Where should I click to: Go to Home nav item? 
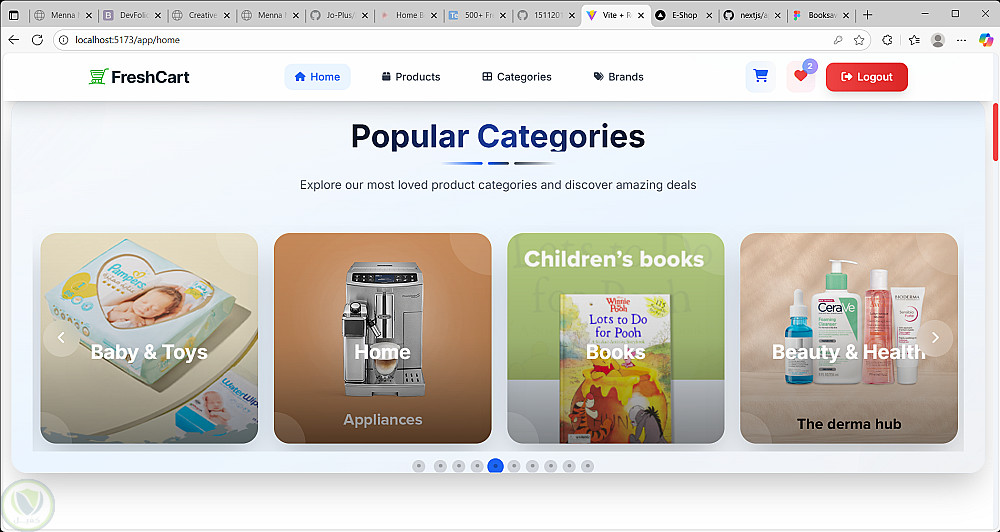tap(318, 77)
